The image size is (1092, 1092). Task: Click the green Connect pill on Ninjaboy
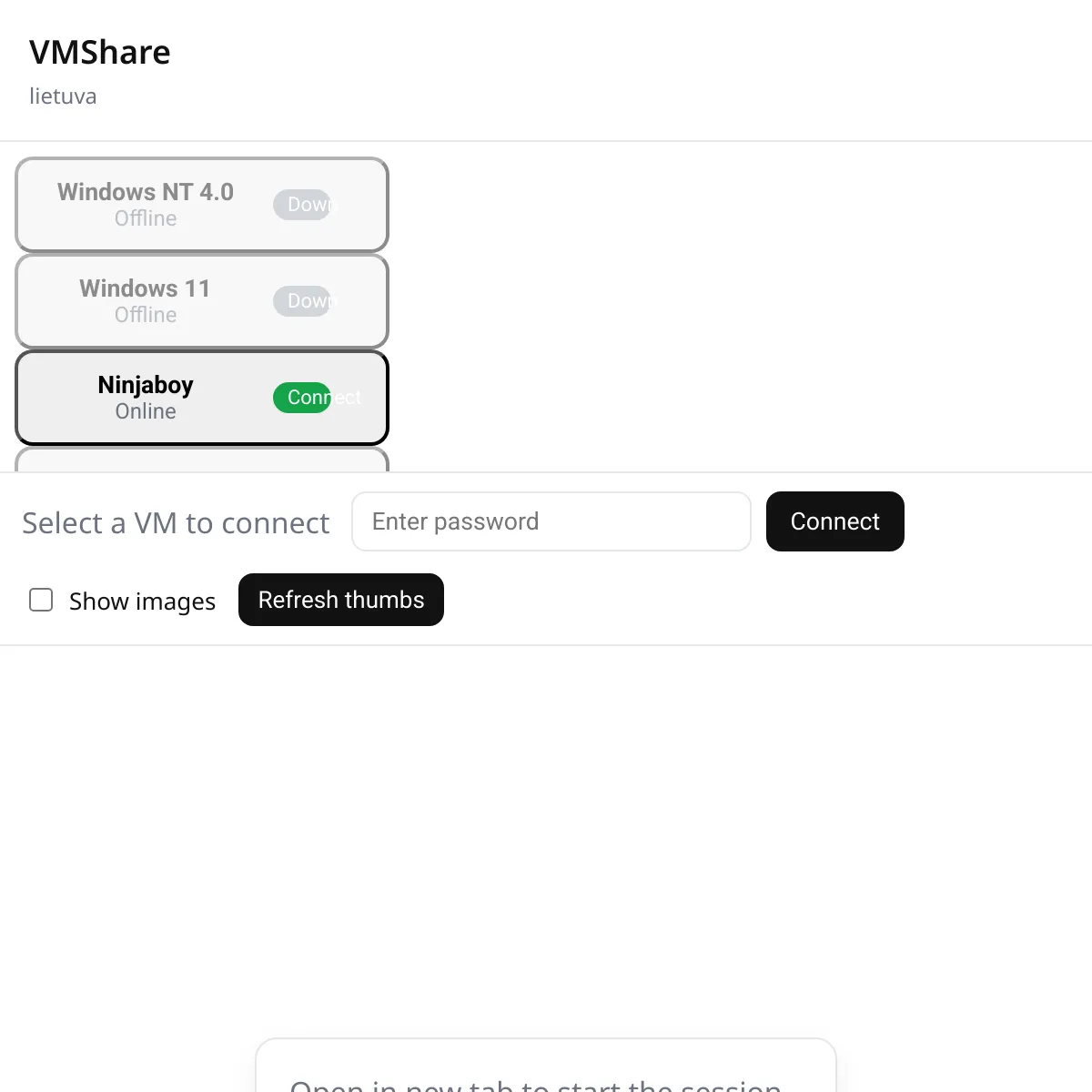(302, 398)
